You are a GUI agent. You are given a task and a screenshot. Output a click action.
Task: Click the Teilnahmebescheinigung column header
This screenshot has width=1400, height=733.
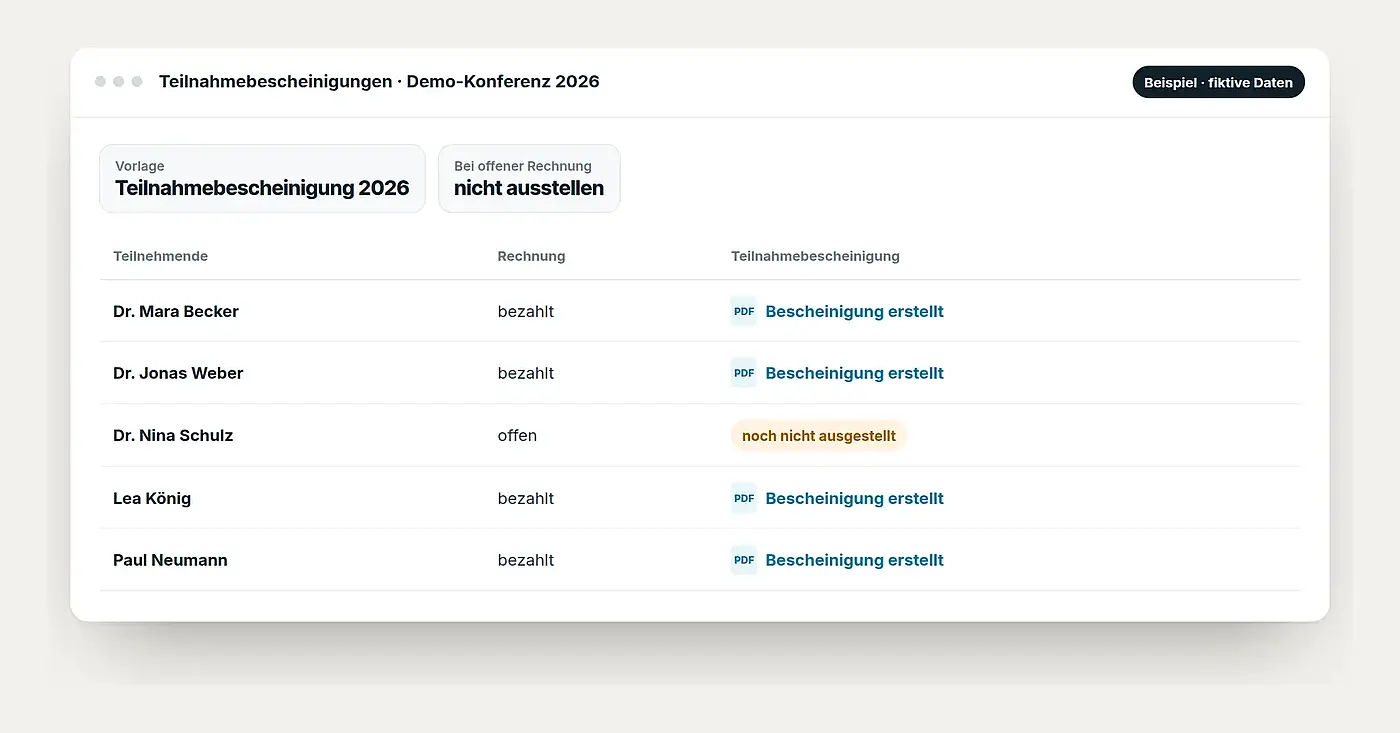(815, 256)
